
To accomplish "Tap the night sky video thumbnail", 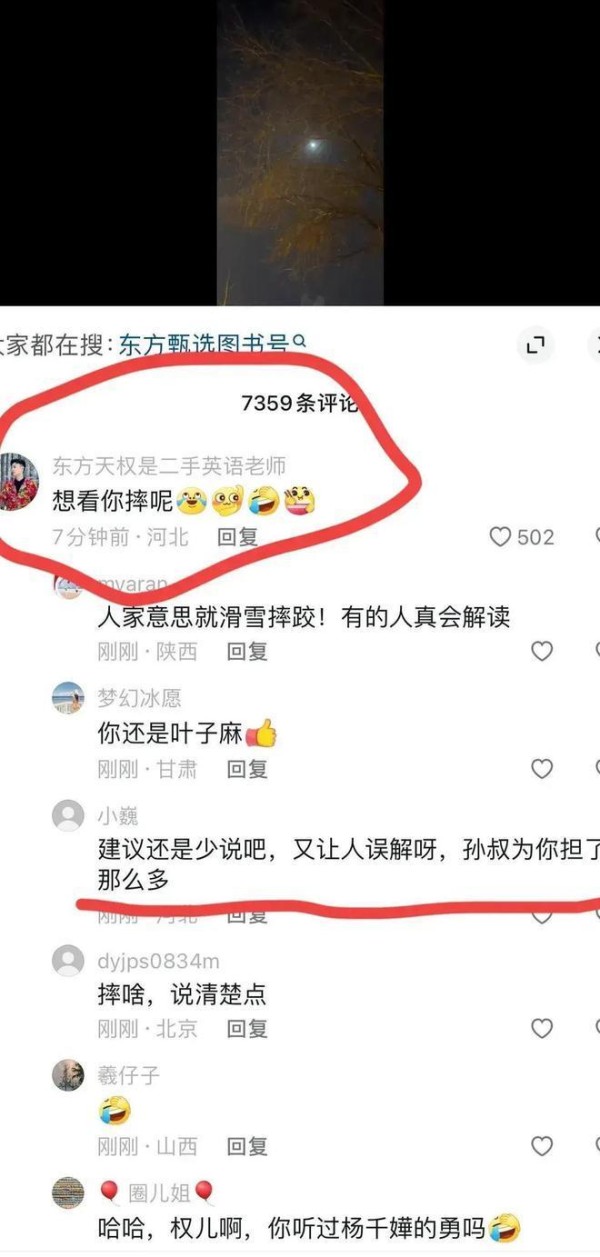I will click(300, 152).
